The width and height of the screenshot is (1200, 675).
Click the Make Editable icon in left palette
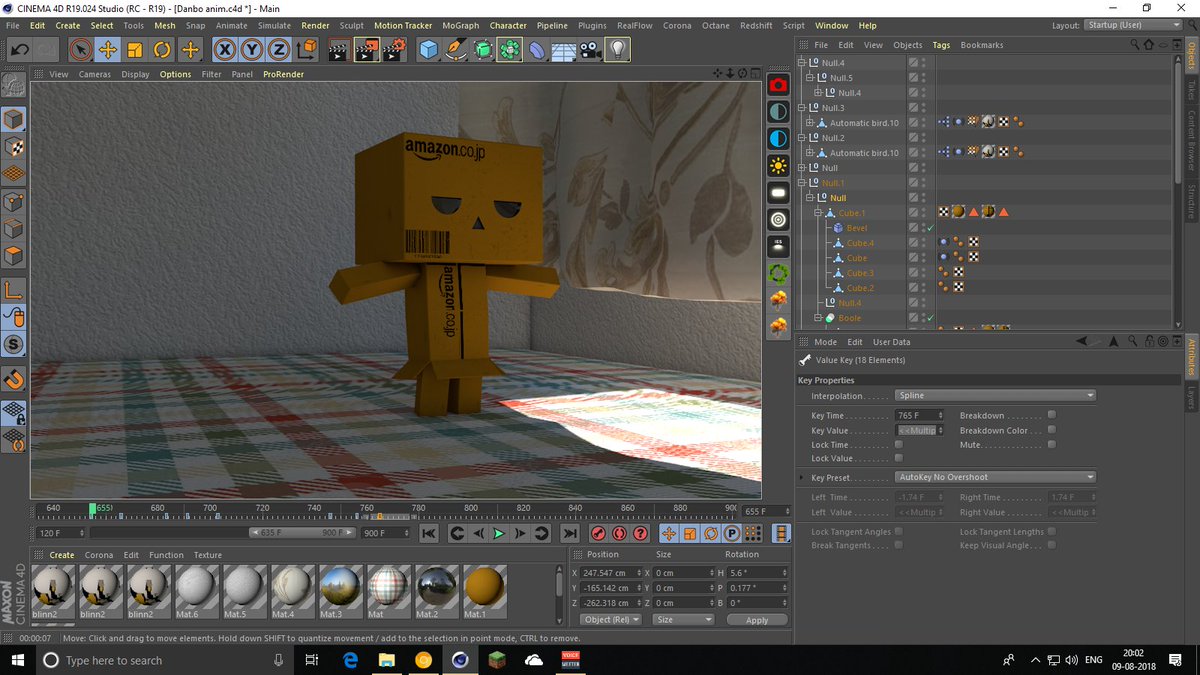click(14, 86)
